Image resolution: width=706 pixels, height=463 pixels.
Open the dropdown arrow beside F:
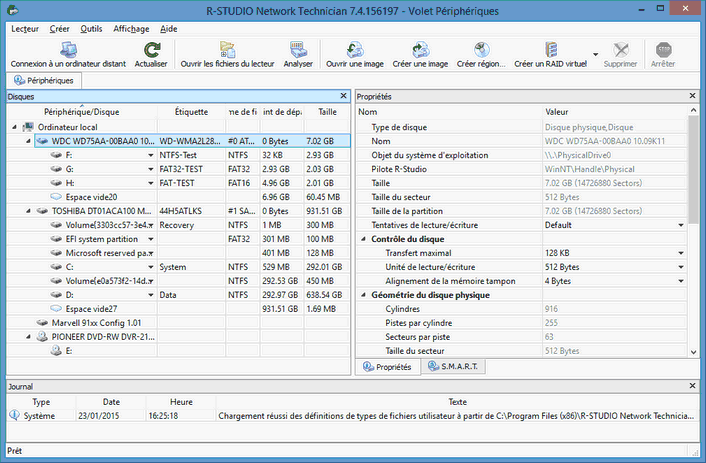[x=151, y=155]
